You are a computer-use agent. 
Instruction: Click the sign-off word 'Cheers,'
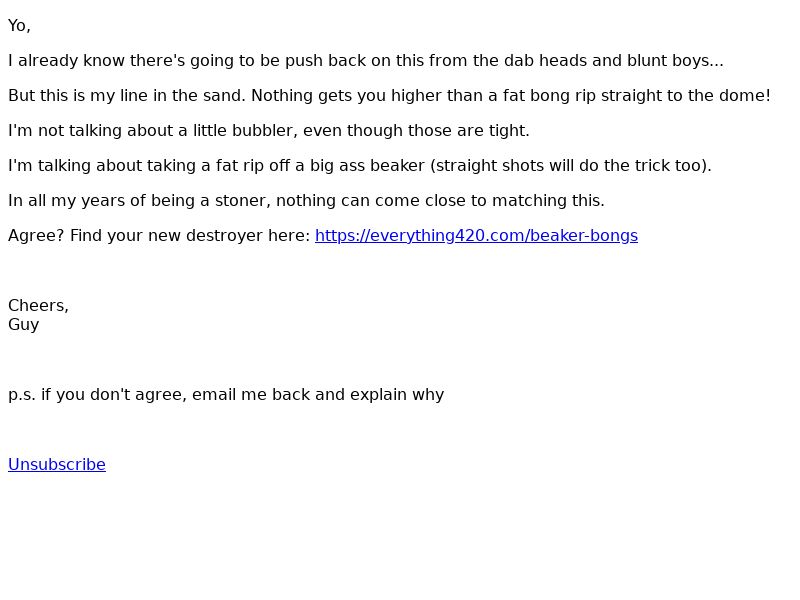tap(38, 306)
